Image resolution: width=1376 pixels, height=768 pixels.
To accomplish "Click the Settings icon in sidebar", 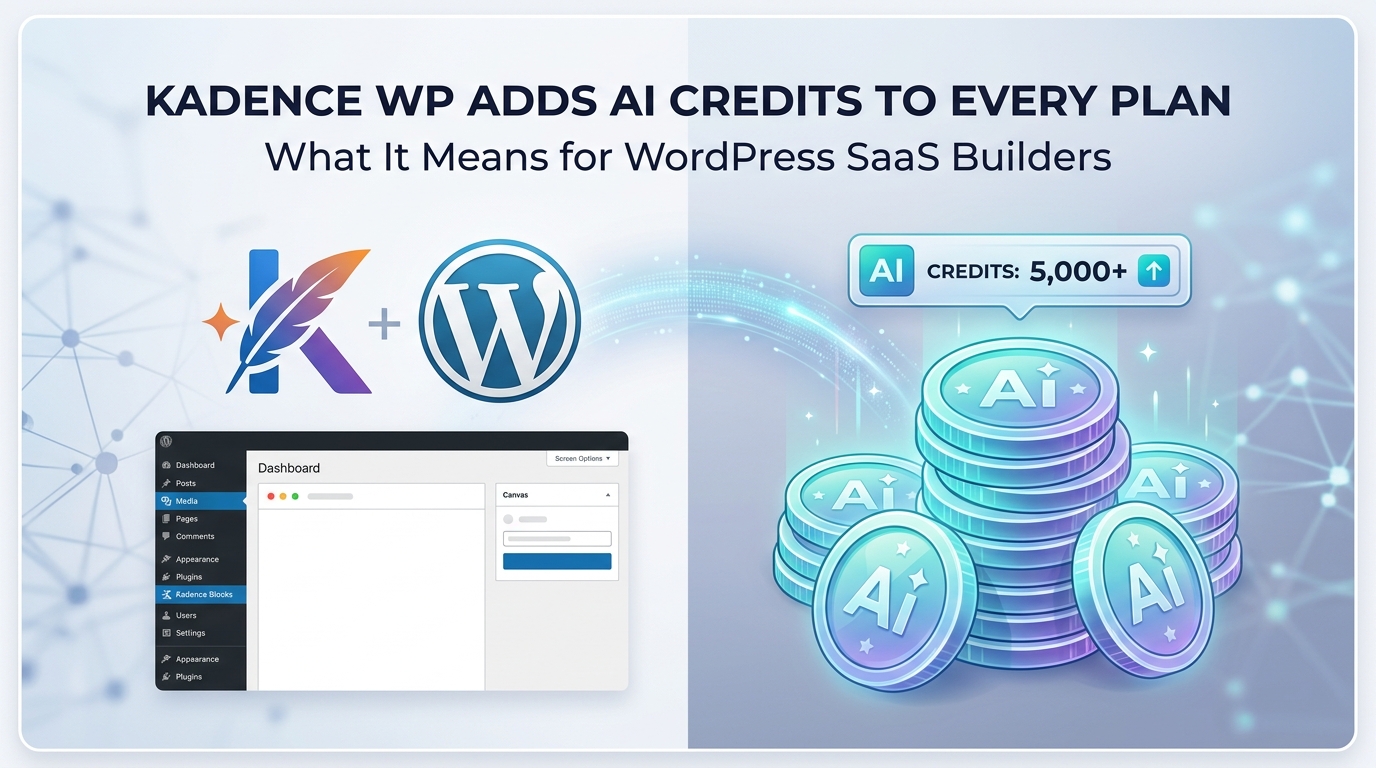I will click(166, 633).
